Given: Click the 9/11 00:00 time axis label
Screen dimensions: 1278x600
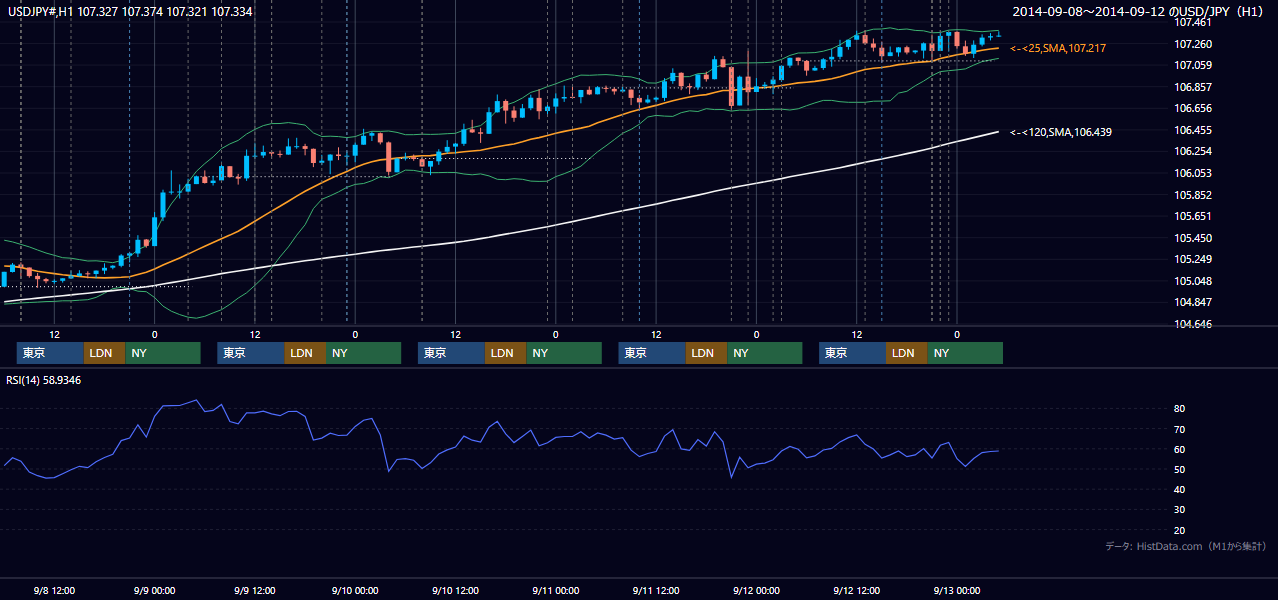Looking at the screenshot, I should (x=555, y=590).
